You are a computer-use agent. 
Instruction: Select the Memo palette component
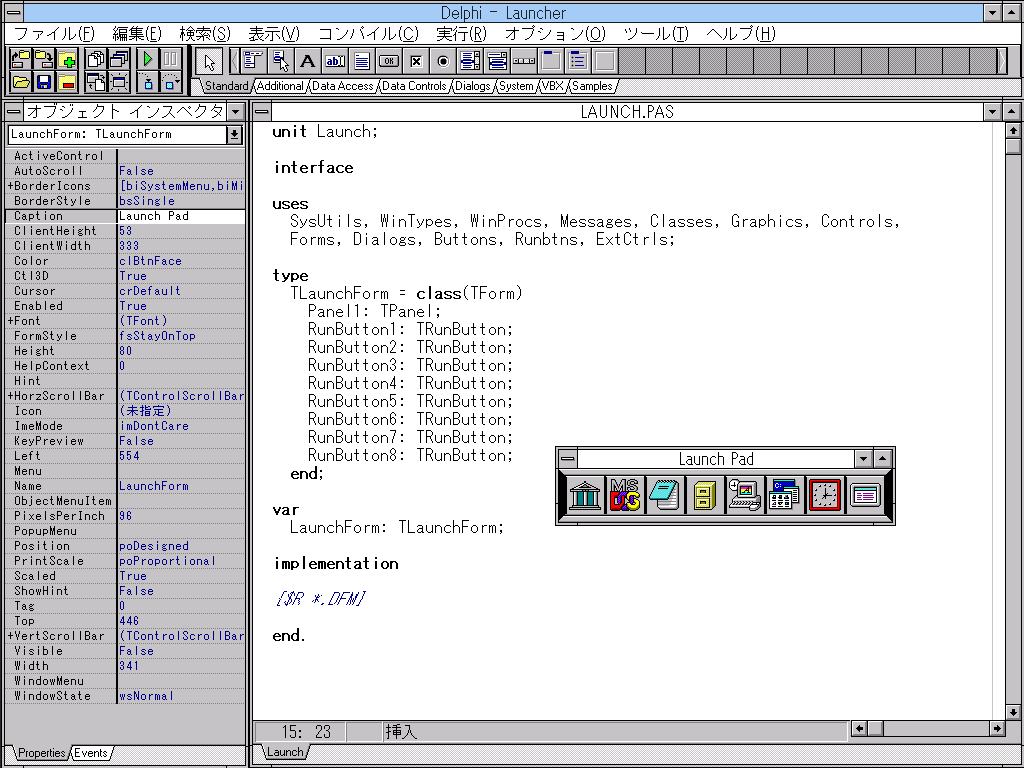coord(362,61)
